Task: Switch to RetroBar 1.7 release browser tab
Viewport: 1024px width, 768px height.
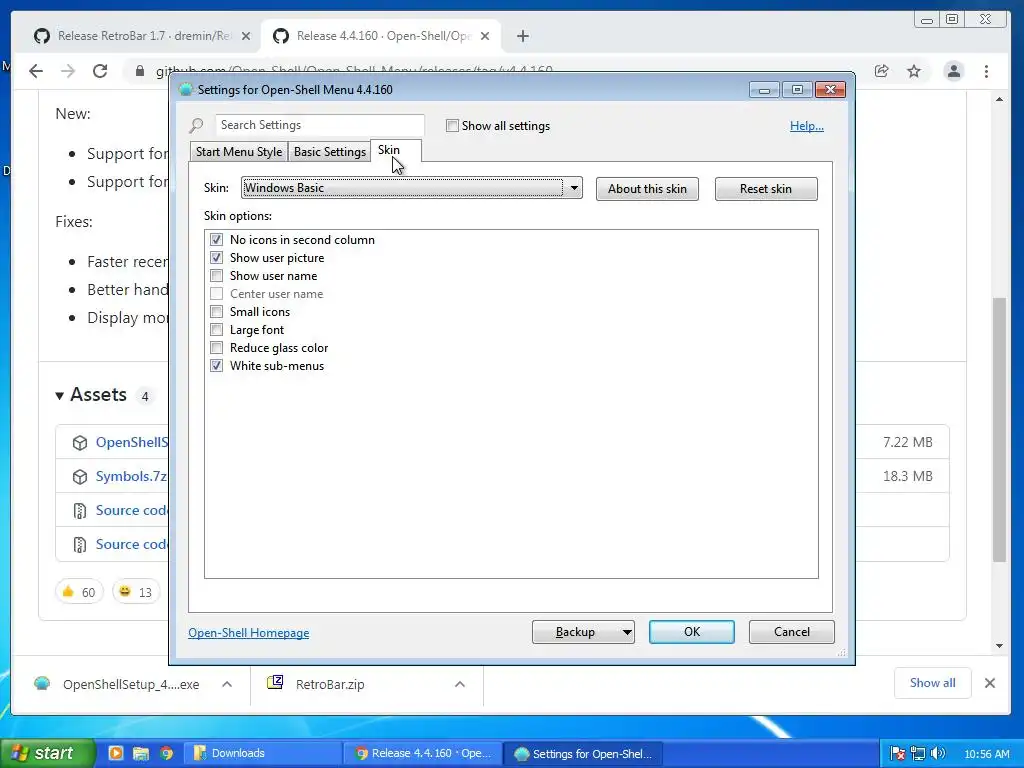Action: (x=142, y=36)
